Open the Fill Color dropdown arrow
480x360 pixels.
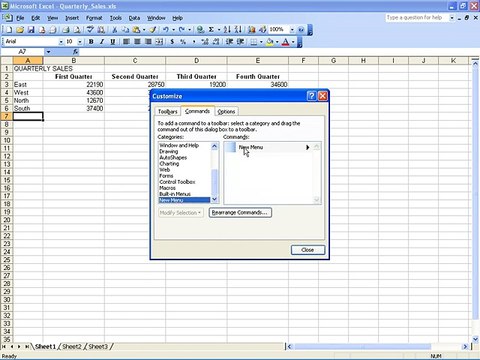tap(277, 42)
